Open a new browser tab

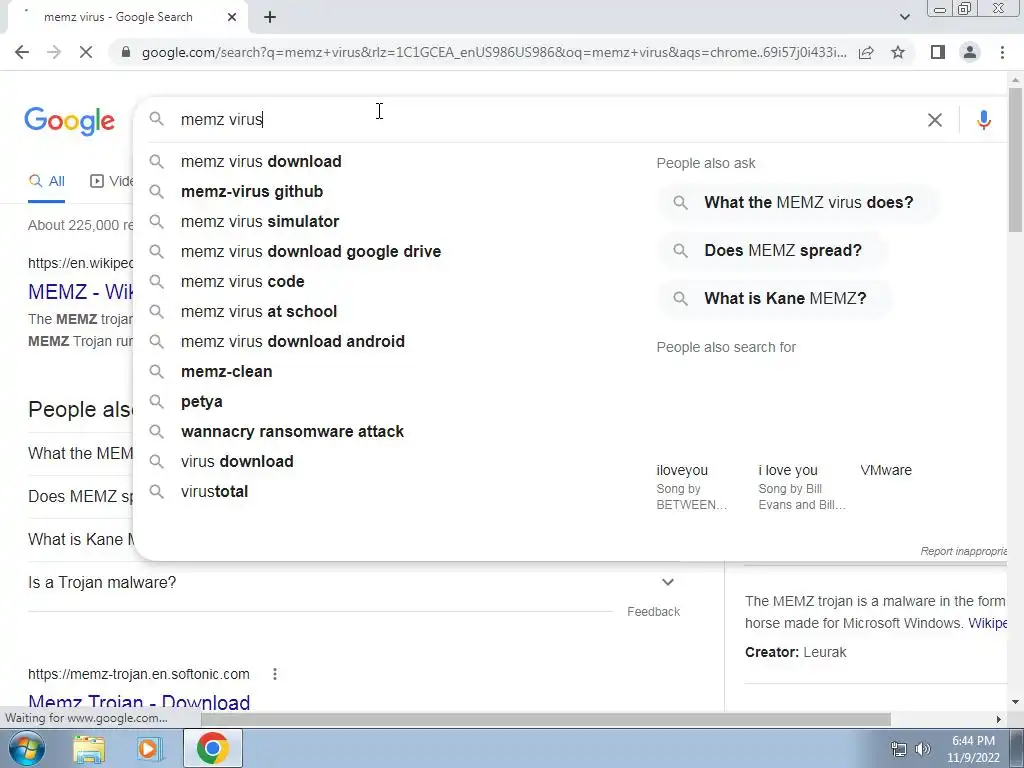coord(270,17)
